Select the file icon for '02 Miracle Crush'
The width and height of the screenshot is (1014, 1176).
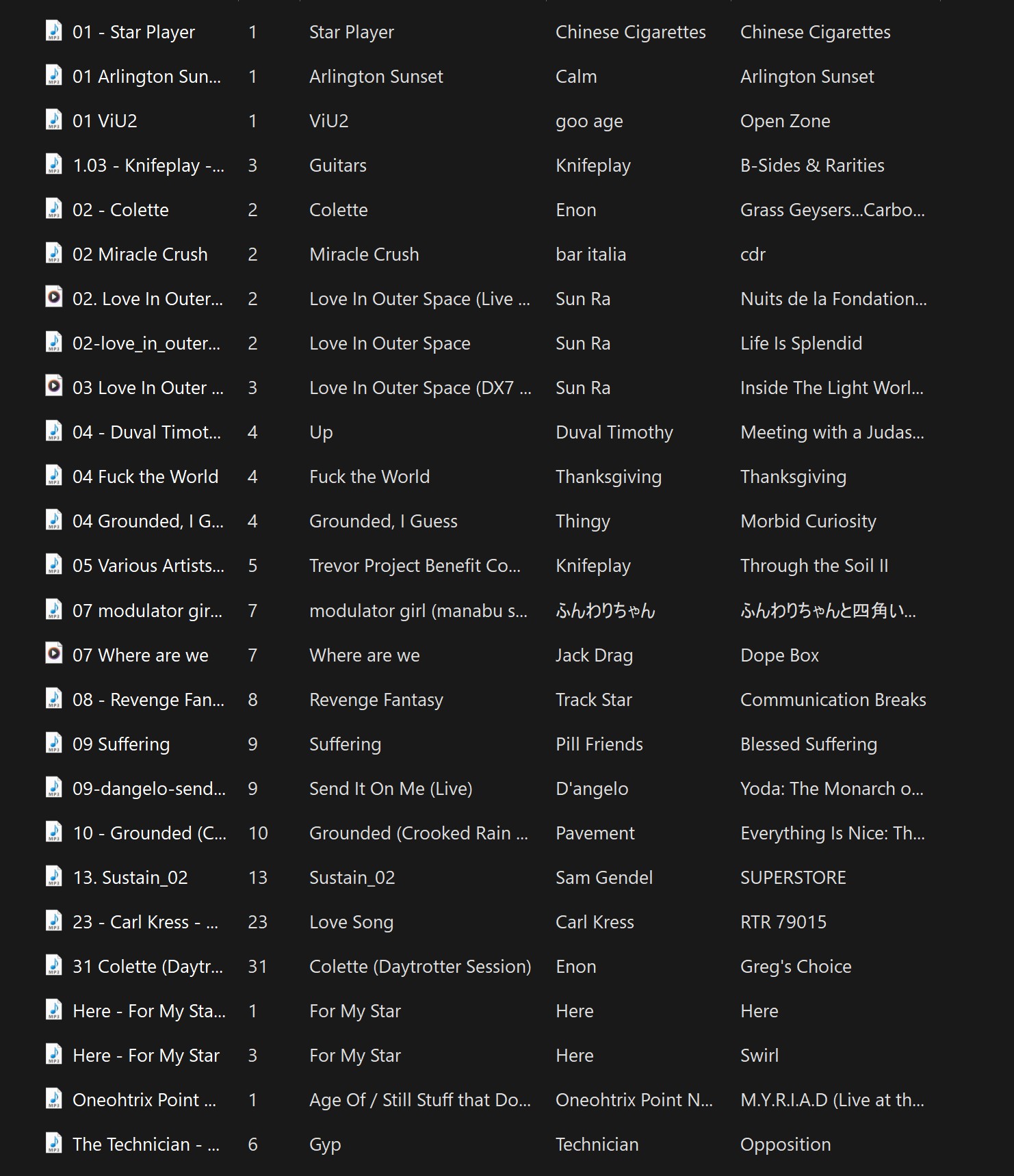click(x=53, y=253)
